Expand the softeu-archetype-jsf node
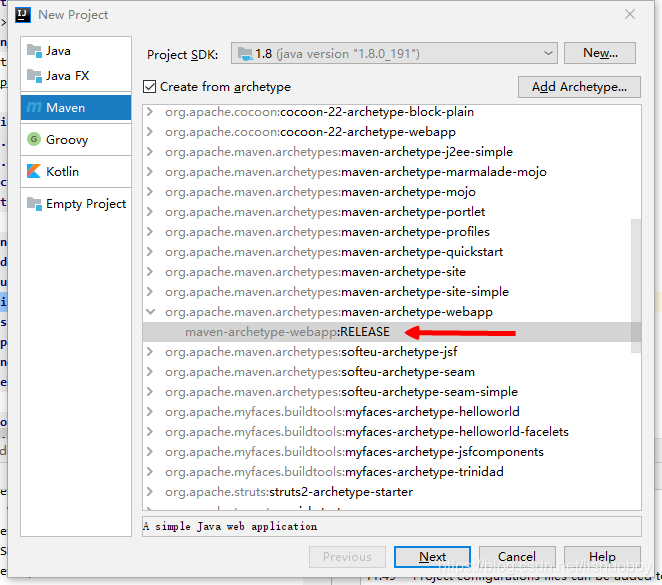The height and width of the screenshot is (585, 662). pos(150,352)
